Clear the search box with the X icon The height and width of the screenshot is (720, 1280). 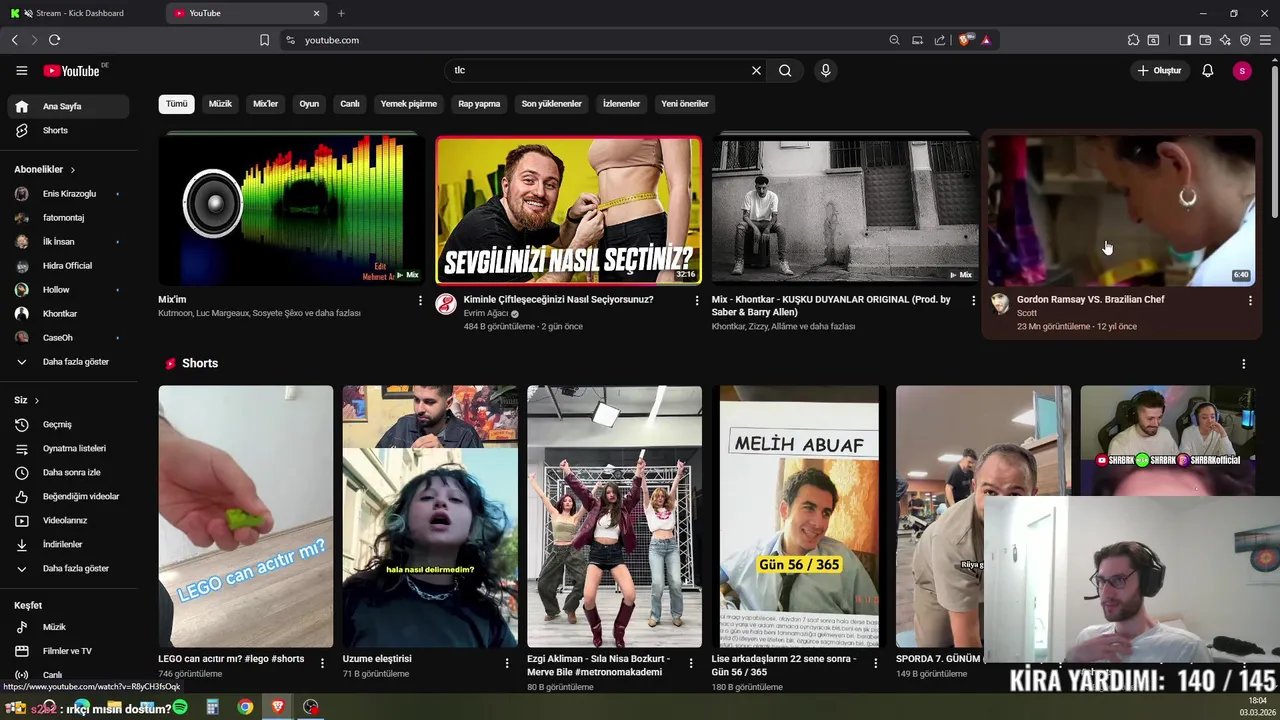[x=756, y=70]
